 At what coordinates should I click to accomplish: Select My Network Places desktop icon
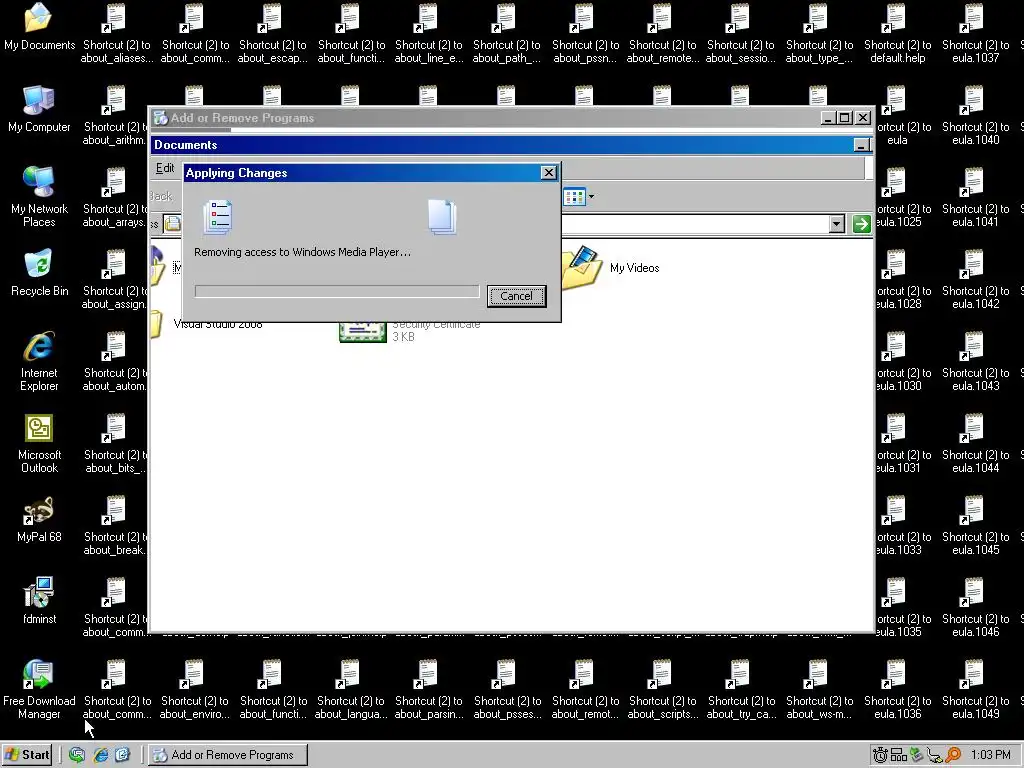tap(39, 197)
